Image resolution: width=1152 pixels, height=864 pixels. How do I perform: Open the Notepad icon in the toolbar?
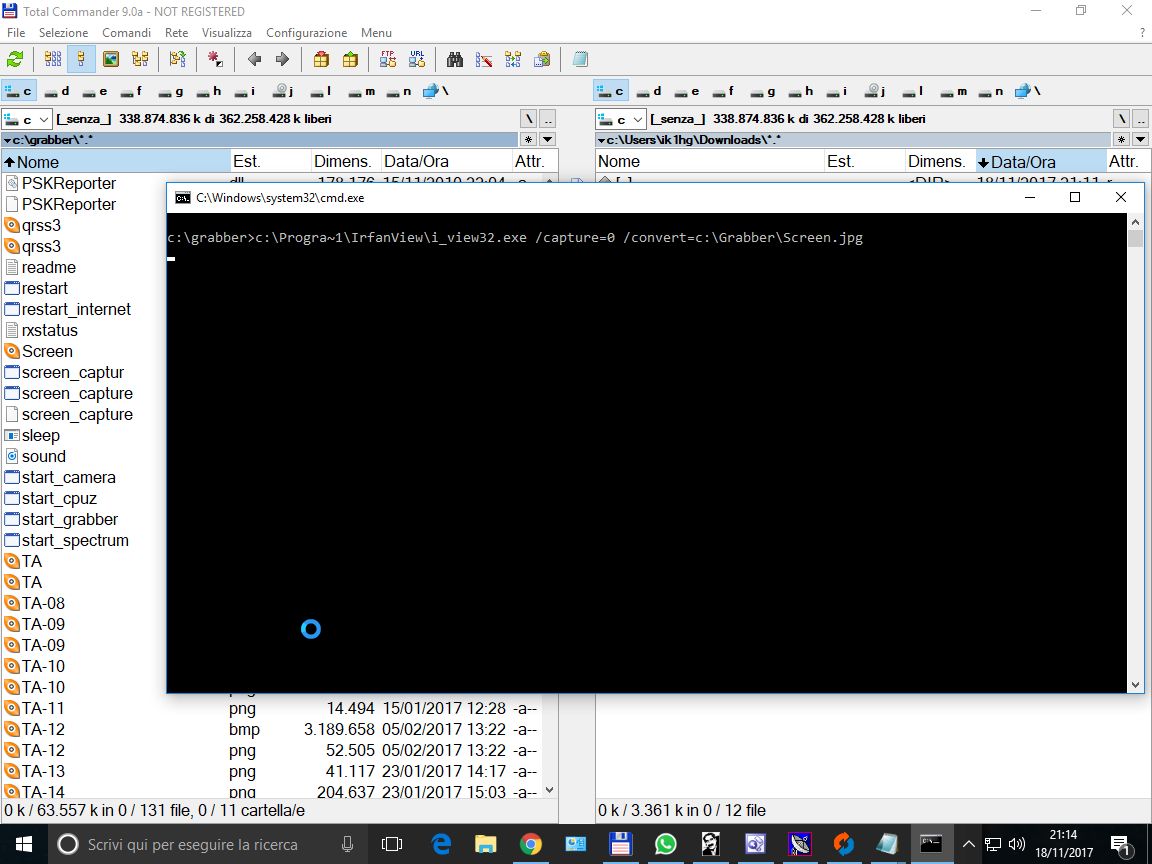click(580, 59)
